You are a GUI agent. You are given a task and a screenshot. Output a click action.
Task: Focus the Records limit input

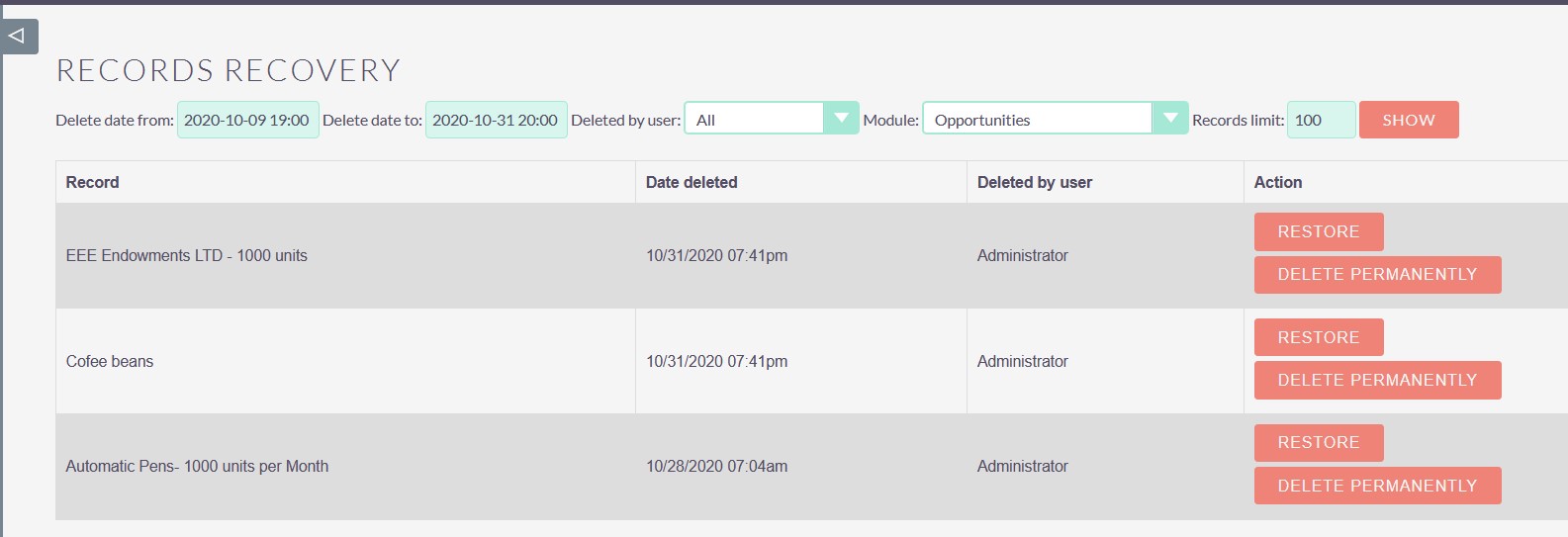tap(1321, 120)
